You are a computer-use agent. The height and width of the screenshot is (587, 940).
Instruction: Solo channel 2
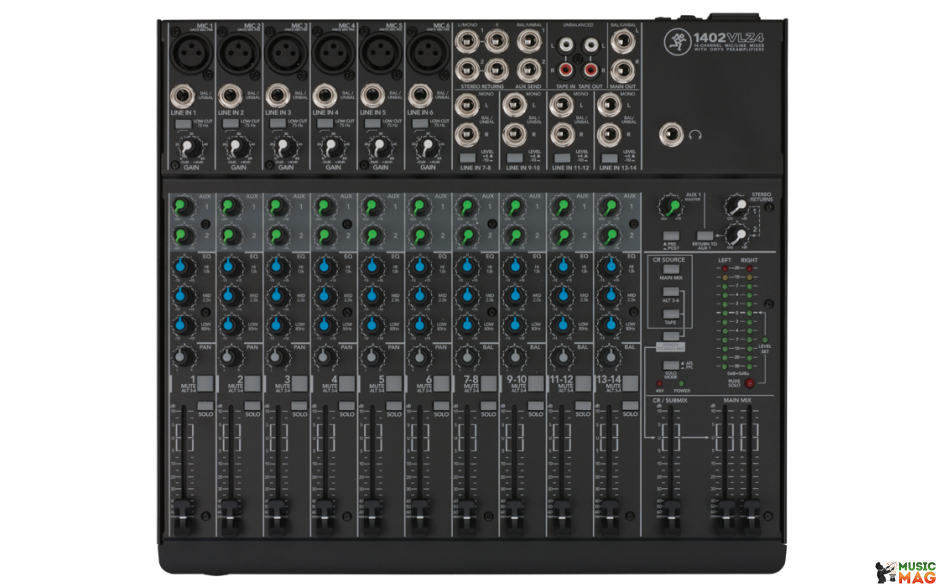point(252,406)
